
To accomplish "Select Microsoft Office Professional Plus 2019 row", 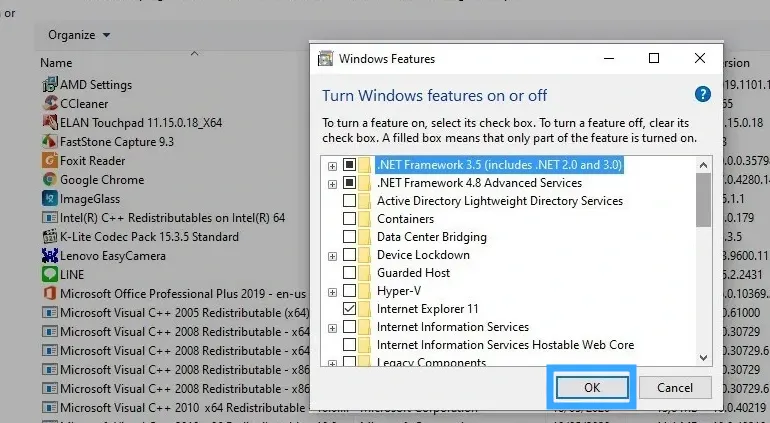I will tap(174, 294).
